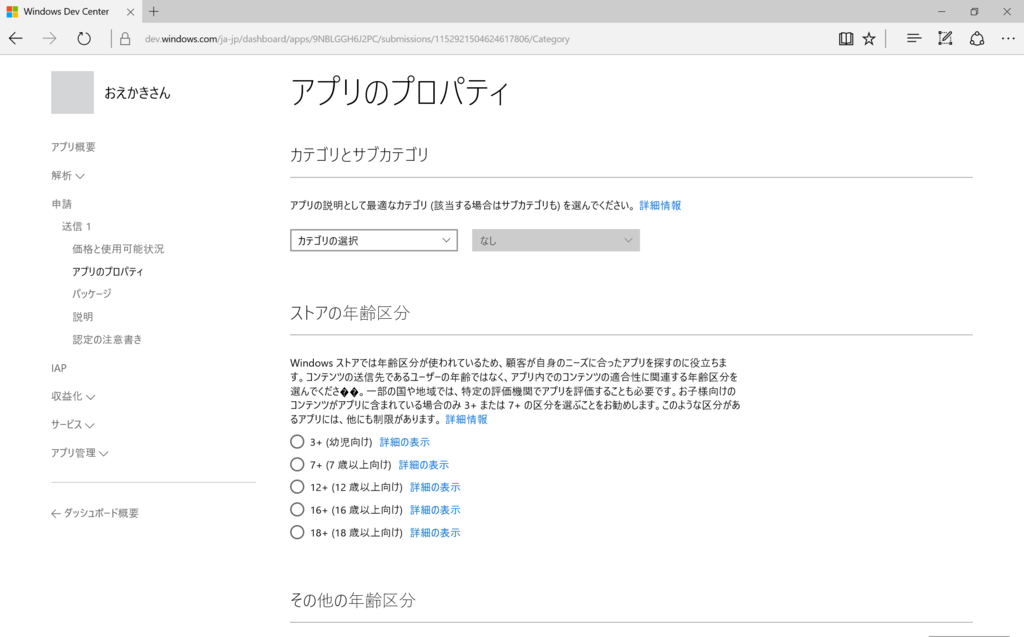Expand the サービス sidebar section

click(72, 424)
